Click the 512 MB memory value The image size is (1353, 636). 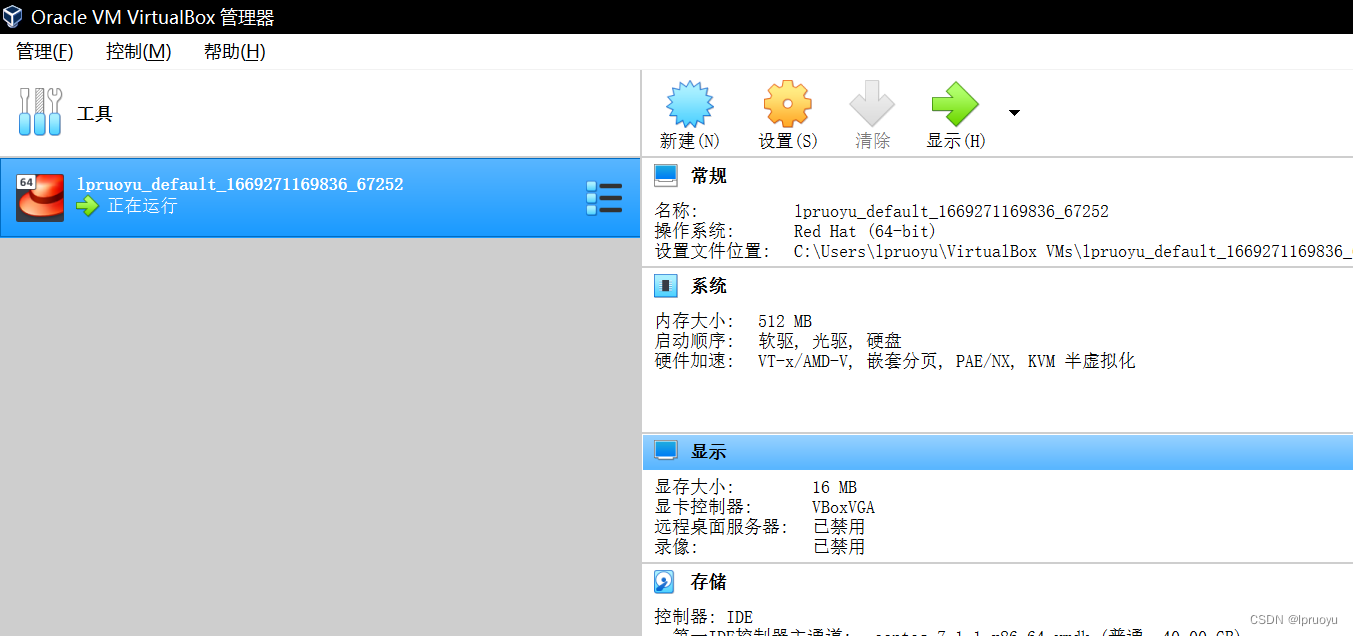pyautogui.click(x=785, y=322)
